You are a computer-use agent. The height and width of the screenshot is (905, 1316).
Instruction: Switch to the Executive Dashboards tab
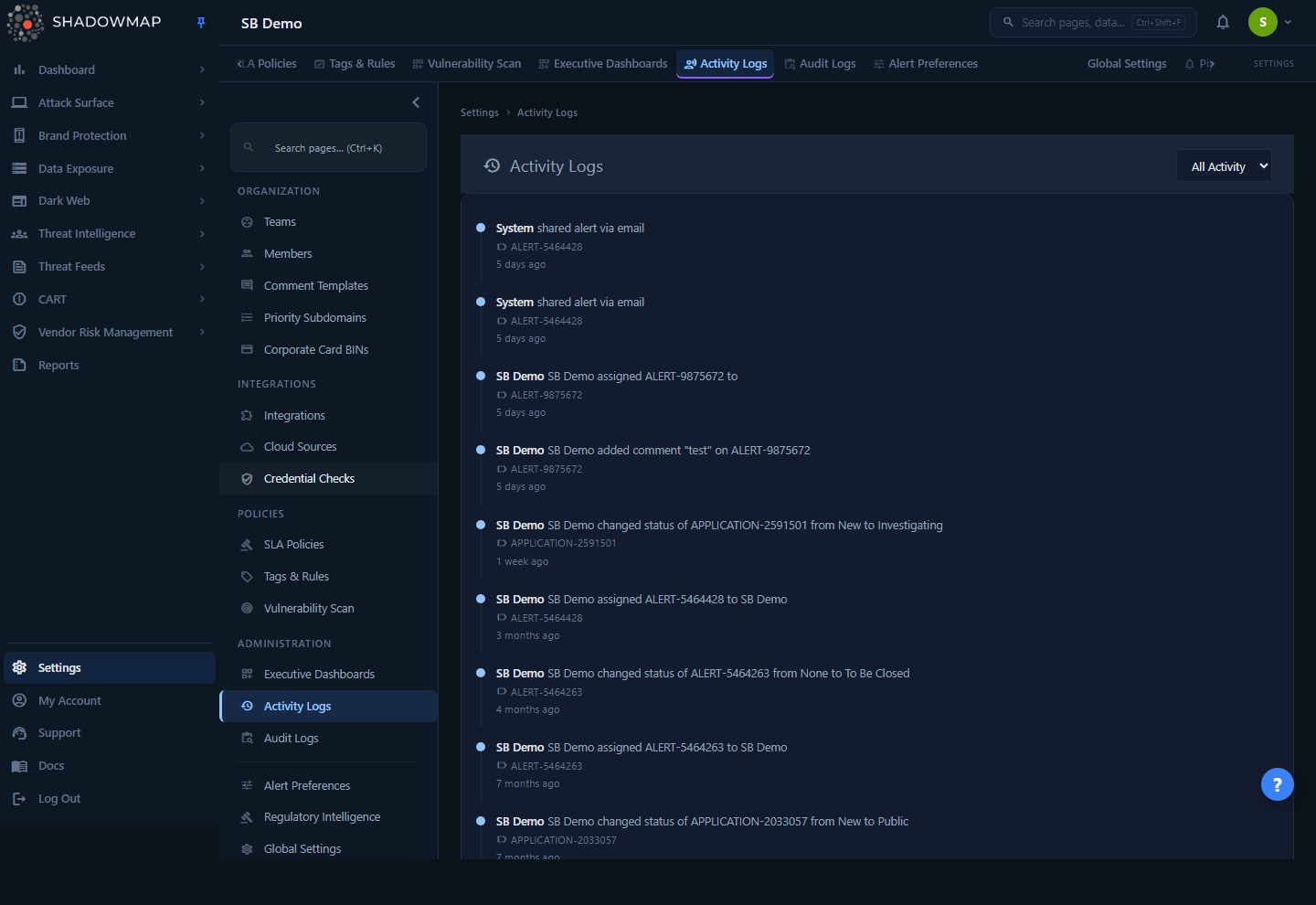603,64
